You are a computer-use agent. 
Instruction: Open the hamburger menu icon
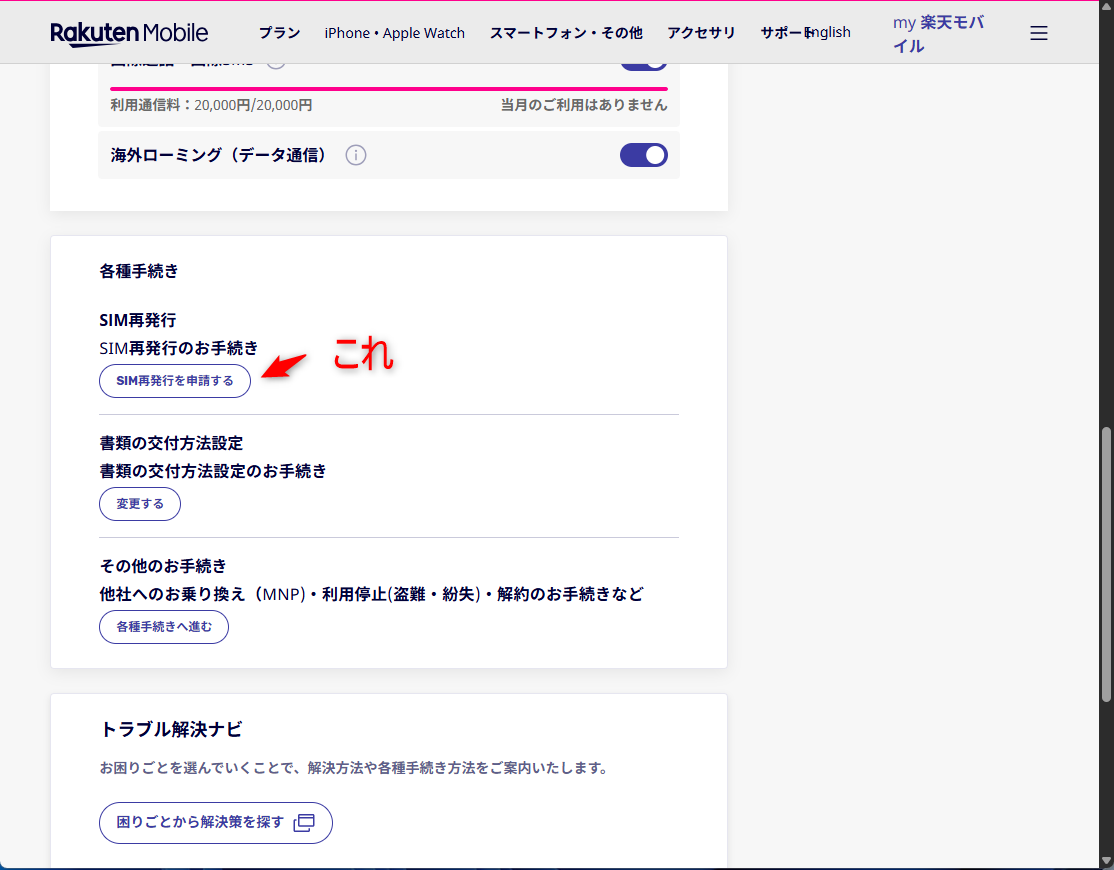point(1039,33)
